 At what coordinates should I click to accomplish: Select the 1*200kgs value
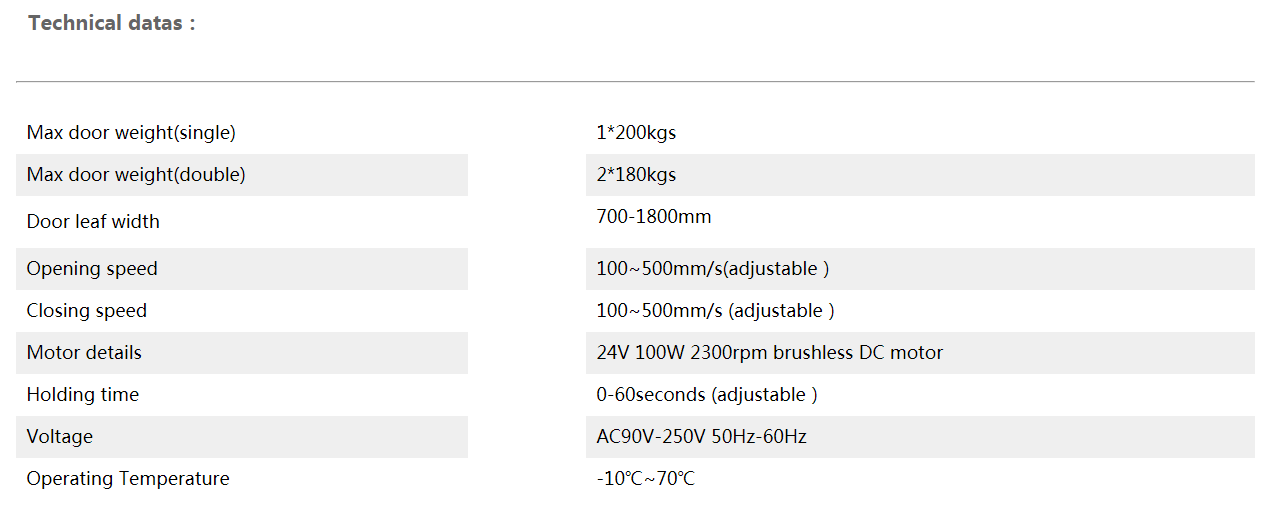point(636,132)
